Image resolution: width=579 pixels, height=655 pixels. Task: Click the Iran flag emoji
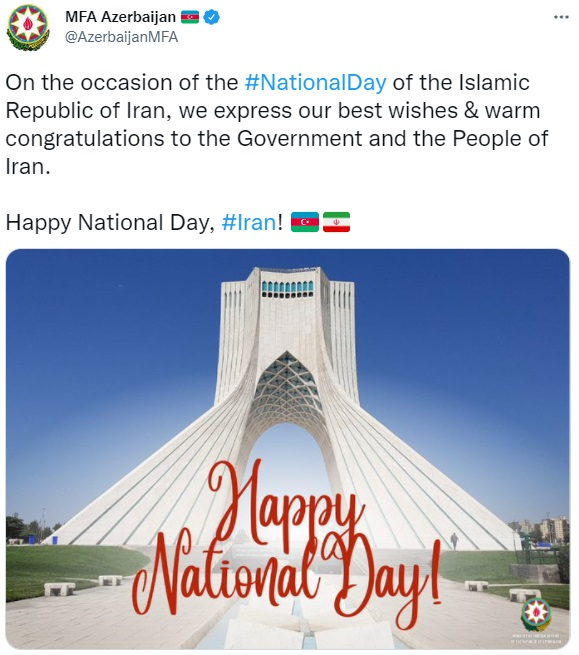336,222
